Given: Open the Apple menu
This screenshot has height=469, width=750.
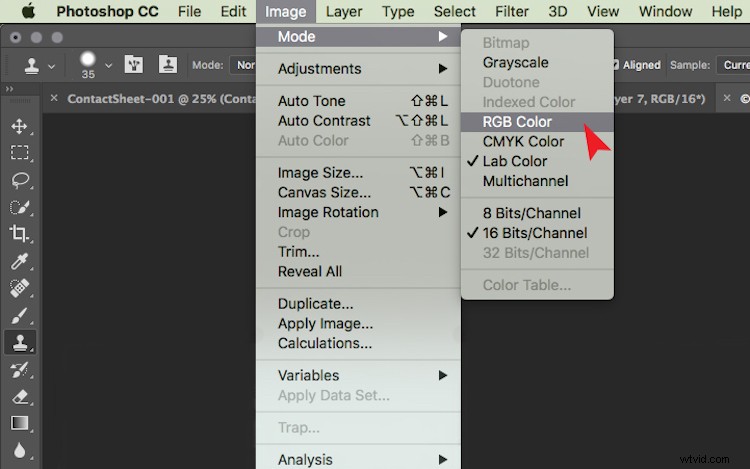Looking at the screenshot, I should (28, 11).
